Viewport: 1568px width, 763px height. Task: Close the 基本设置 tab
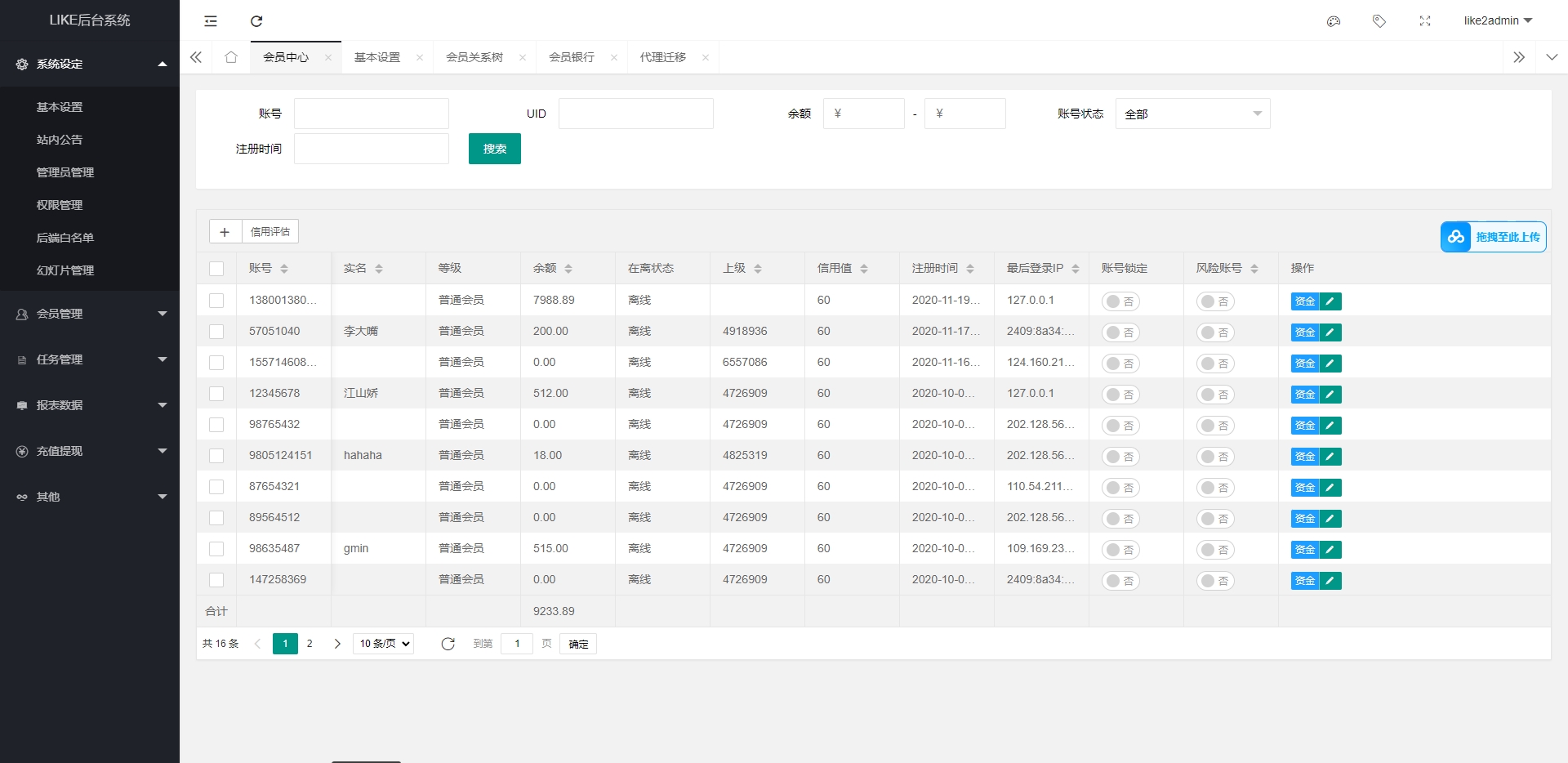click(x=420, y=57)
